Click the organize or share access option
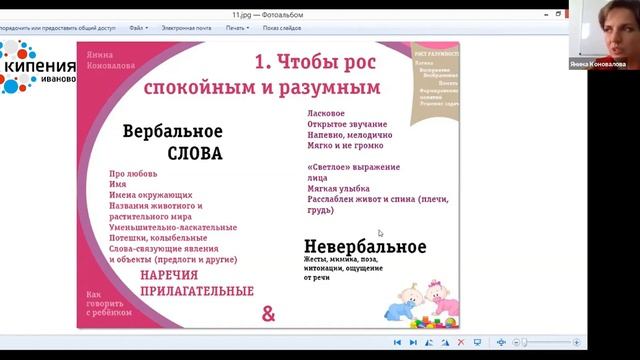The image size is (640, 360). (x=58, y=28)
